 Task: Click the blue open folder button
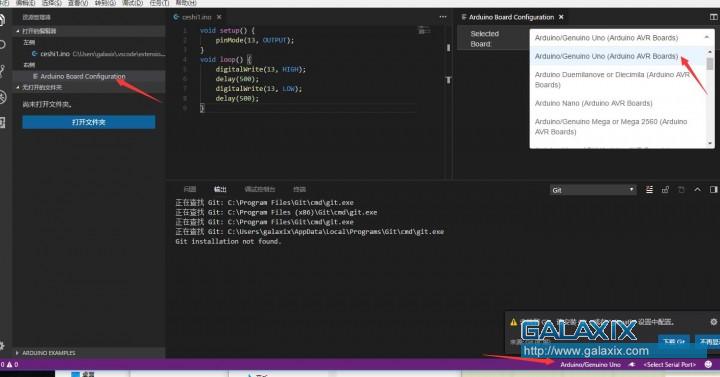tap(89, 122)
